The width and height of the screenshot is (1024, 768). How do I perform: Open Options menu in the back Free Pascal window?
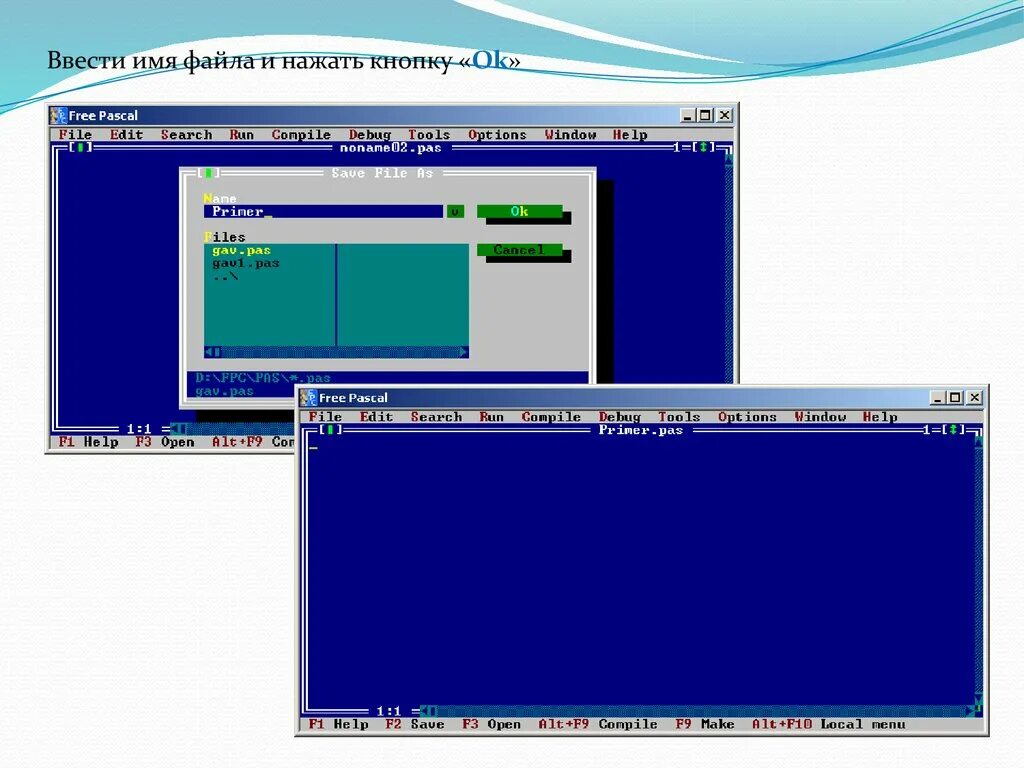point(497,135)
